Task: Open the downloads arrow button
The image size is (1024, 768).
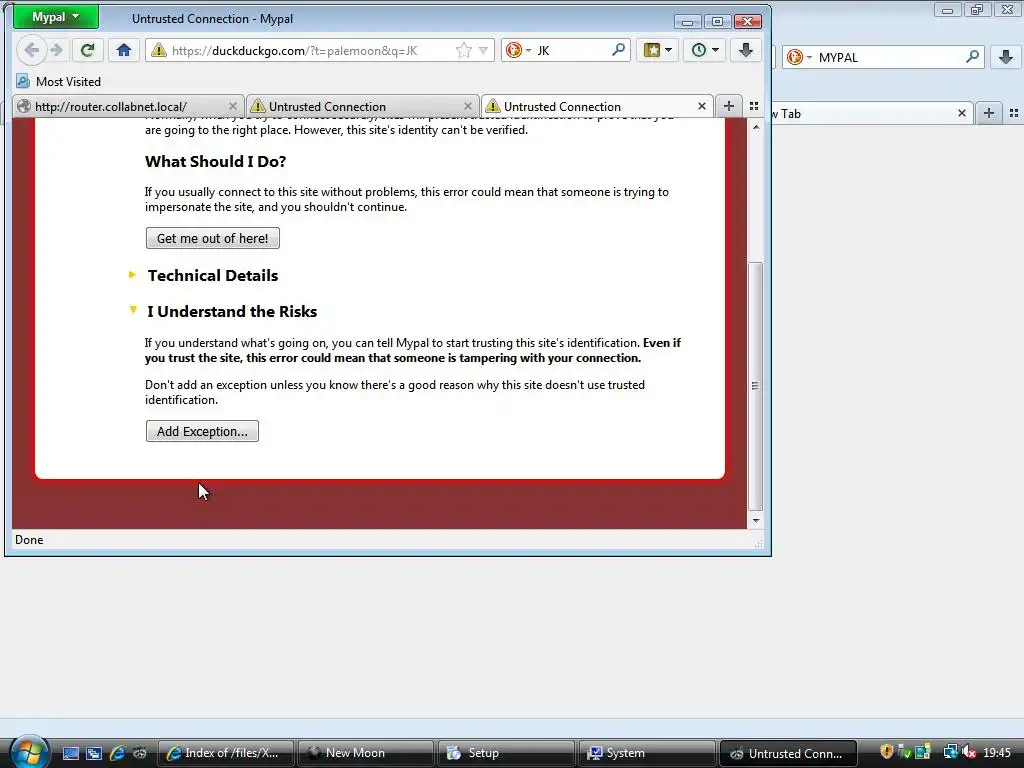Action: click(746, 50)
